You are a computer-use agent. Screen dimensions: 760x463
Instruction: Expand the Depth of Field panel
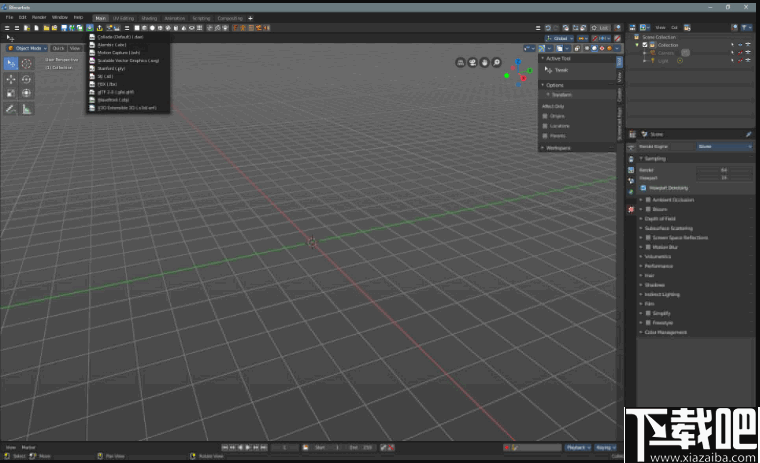[x=660, y=219]
